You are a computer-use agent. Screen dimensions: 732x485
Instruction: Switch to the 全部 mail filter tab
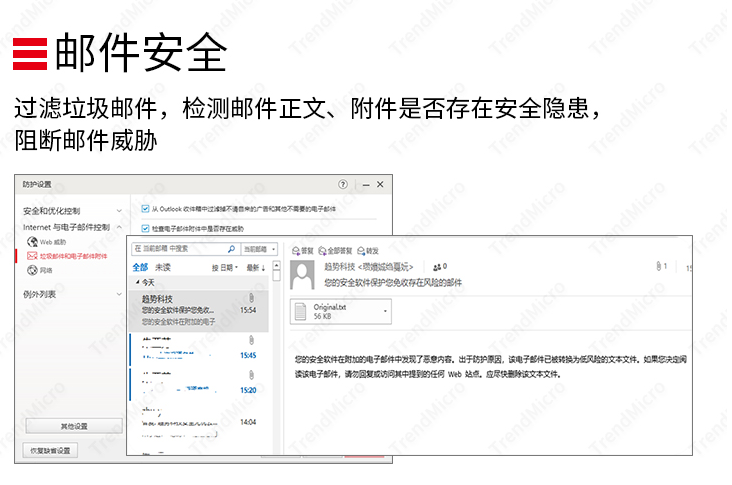click(141, 269)
